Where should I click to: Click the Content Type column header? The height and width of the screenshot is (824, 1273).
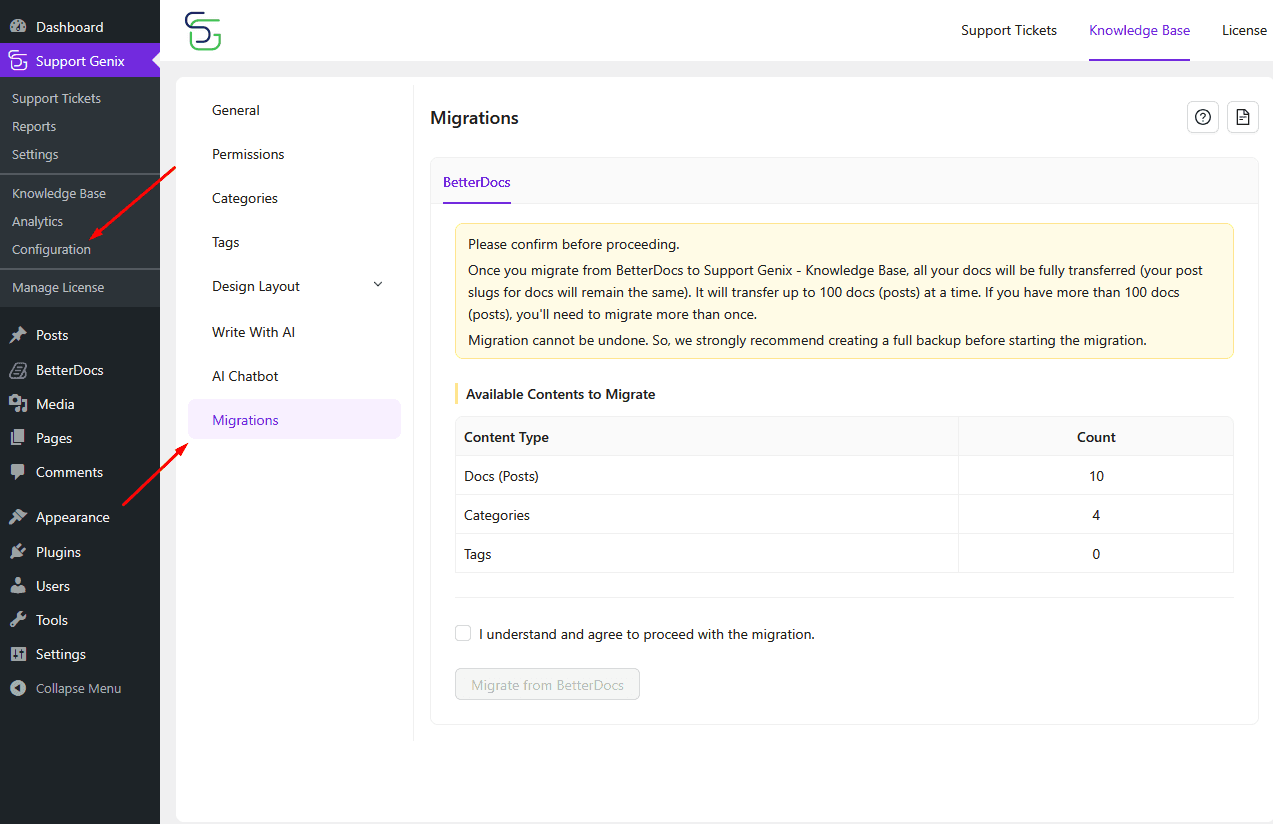point(707,437)
